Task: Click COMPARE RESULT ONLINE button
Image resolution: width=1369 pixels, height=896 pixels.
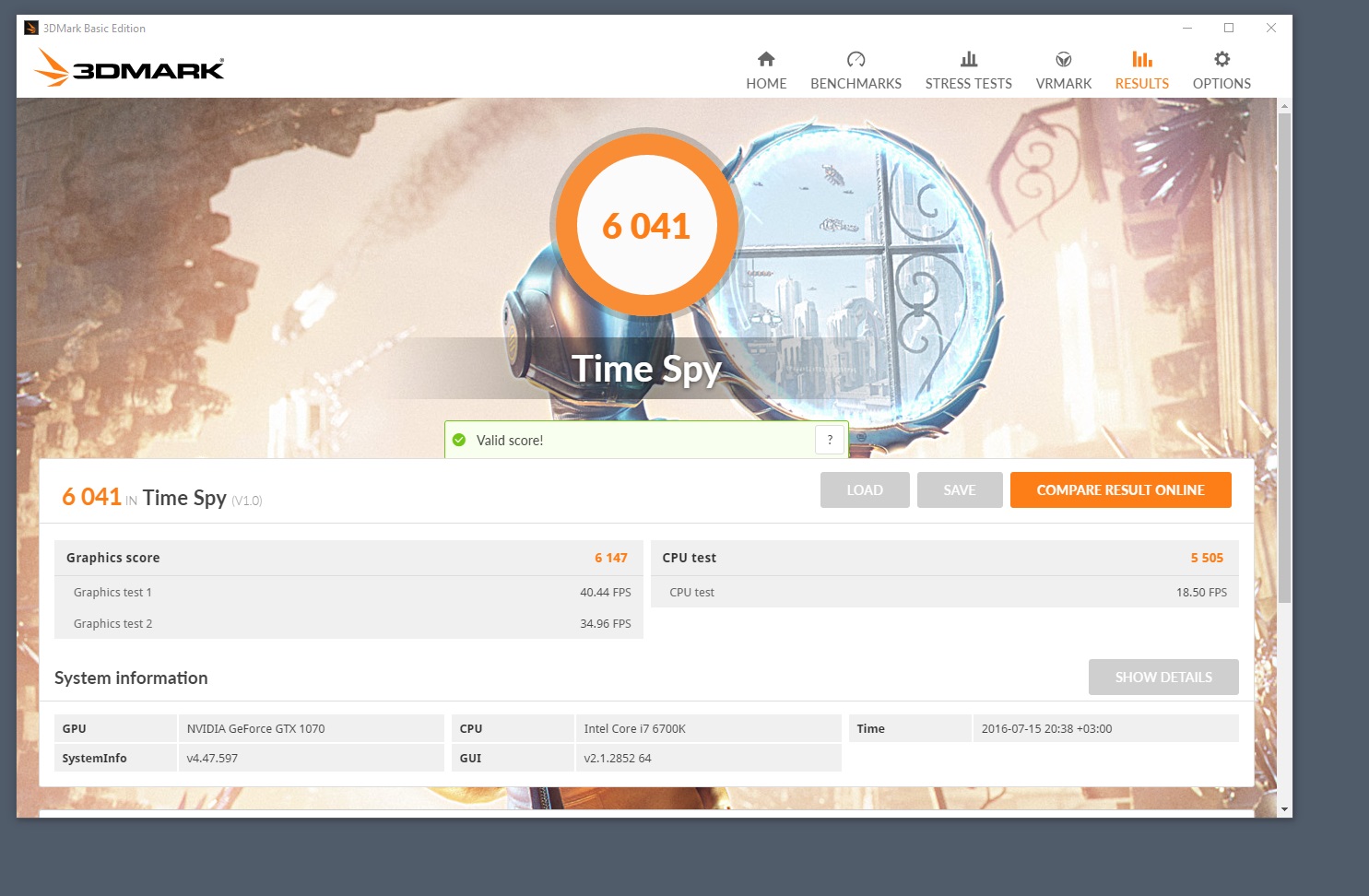Action: point(1120,490)
